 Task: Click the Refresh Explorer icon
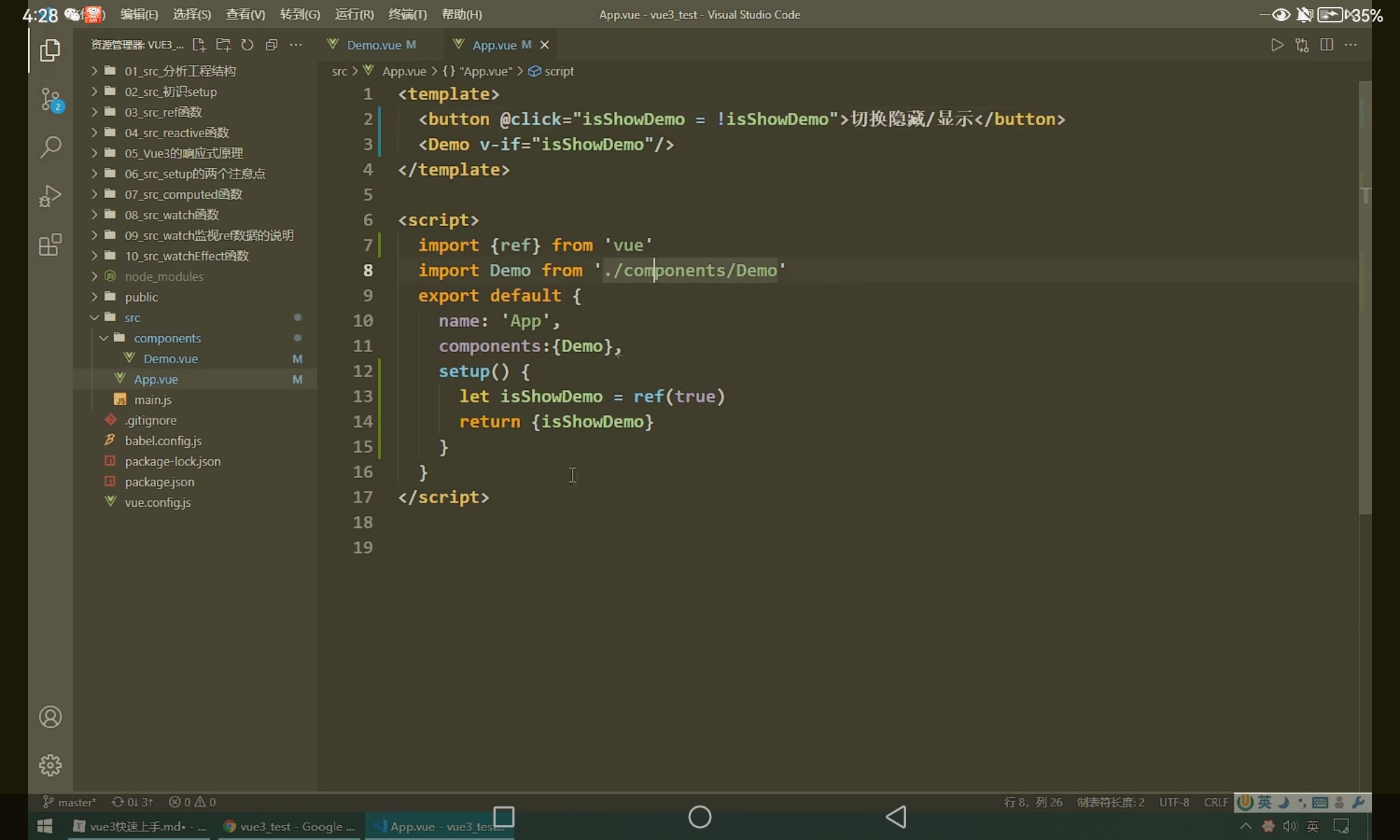coord(247,45)
